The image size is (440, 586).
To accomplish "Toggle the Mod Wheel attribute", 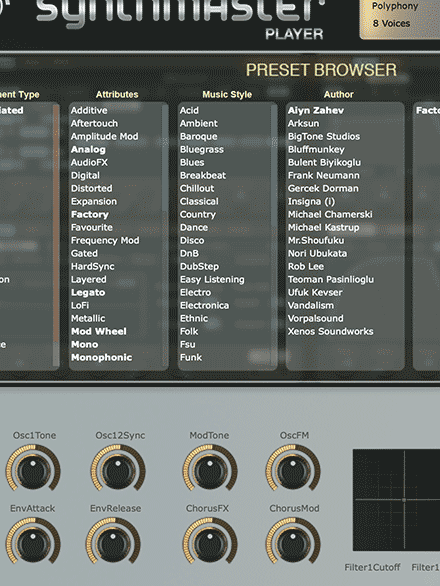I will 99,331.
